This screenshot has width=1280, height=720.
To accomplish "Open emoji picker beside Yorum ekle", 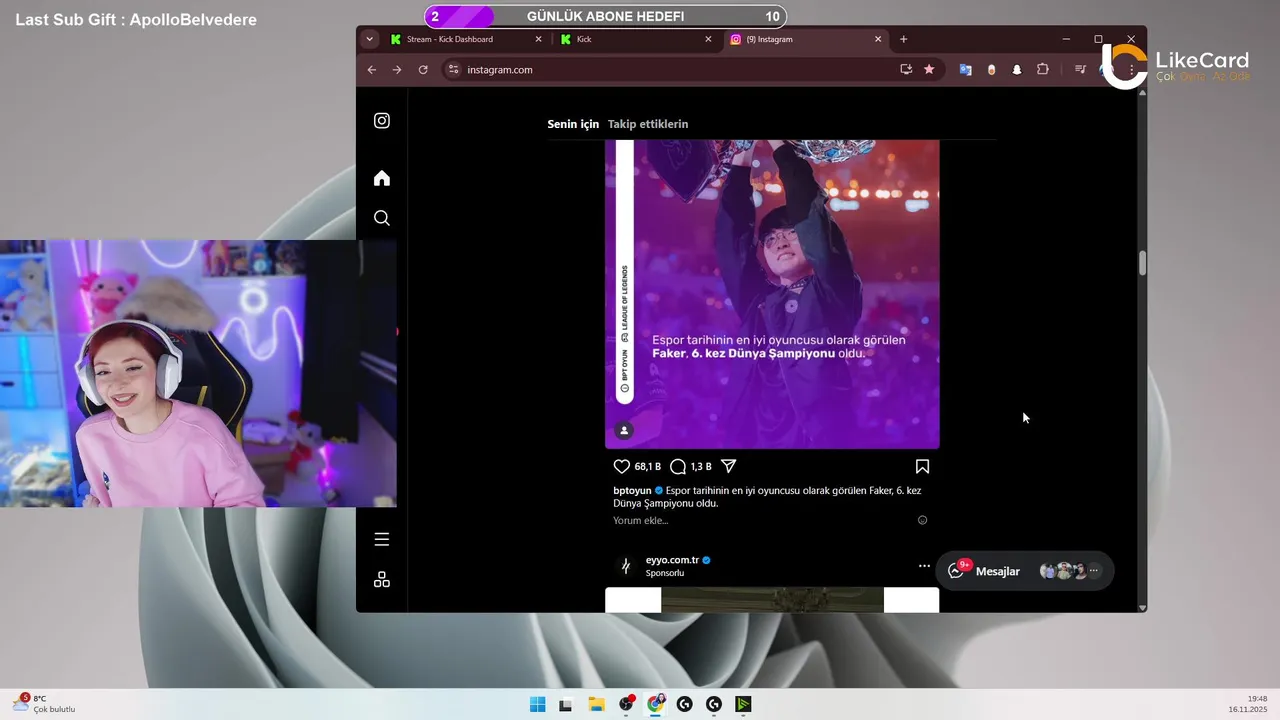I will 922,520.
